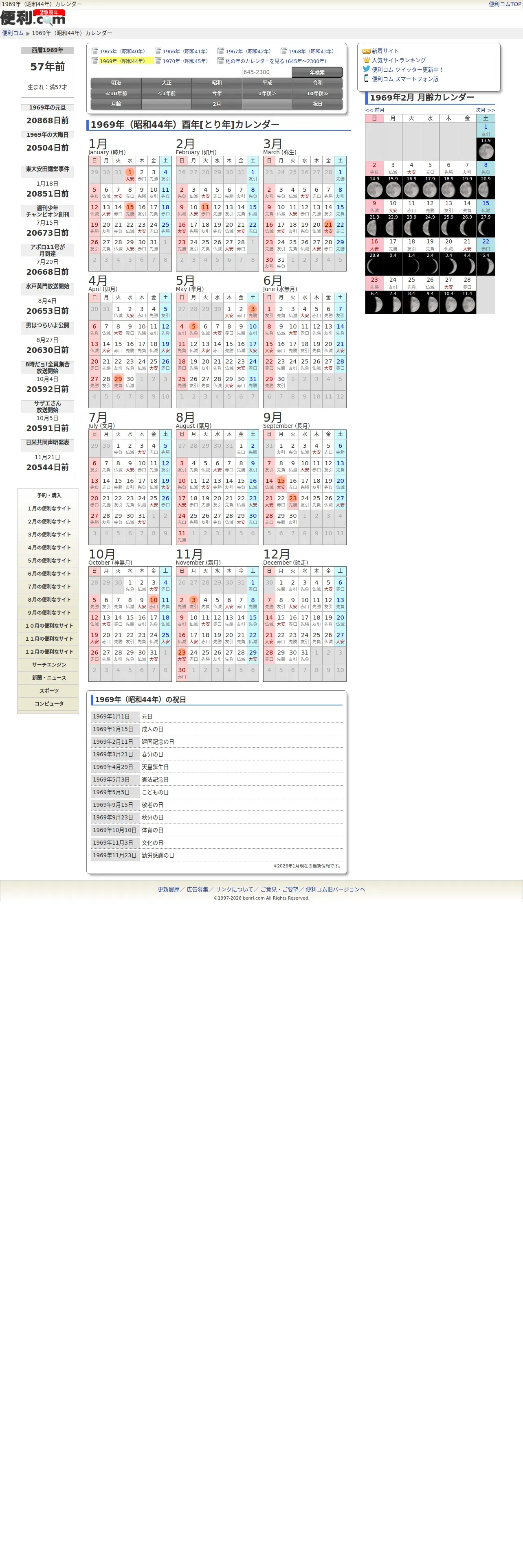Click the crown icon beside 人気サイトランキング
The height and width of the screenshot is (1568, 523).
click(x=367, y=60)
